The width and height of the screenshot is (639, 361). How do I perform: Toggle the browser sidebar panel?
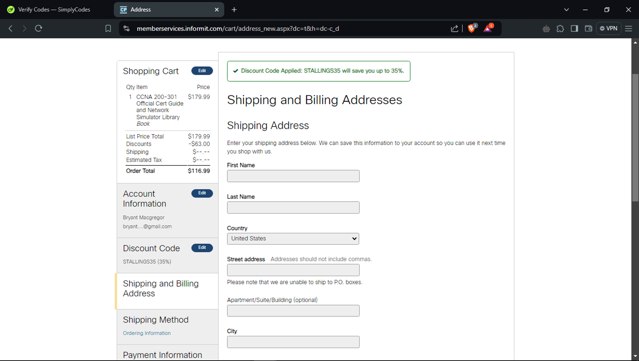point(574,29)
